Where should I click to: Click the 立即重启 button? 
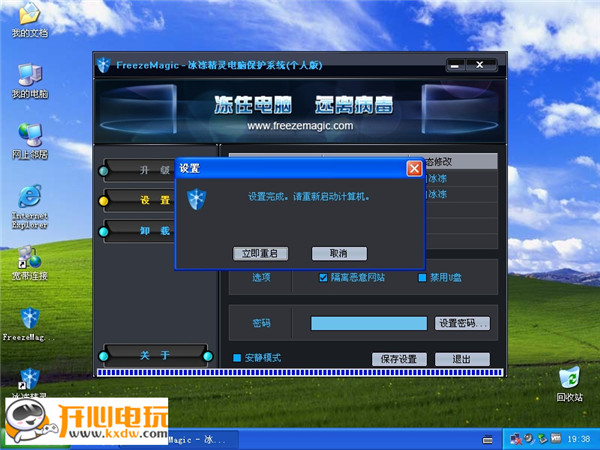click(x=259, y=253)
